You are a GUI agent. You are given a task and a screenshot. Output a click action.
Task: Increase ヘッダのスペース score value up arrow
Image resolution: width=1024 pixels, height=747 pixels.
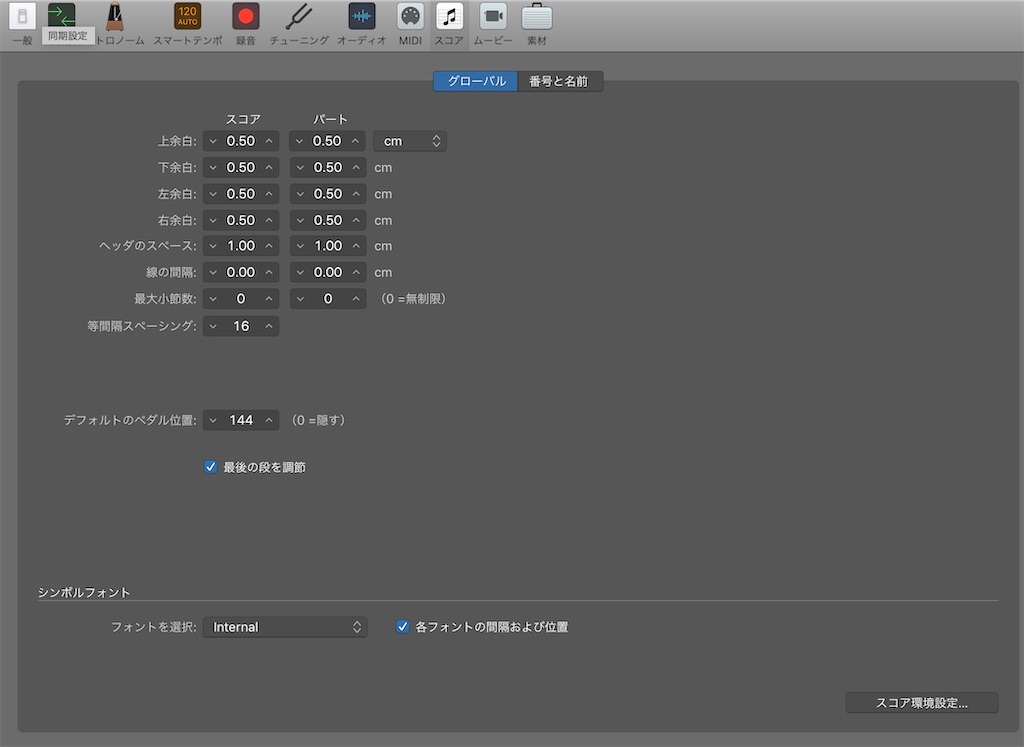(x=268, y=246)
